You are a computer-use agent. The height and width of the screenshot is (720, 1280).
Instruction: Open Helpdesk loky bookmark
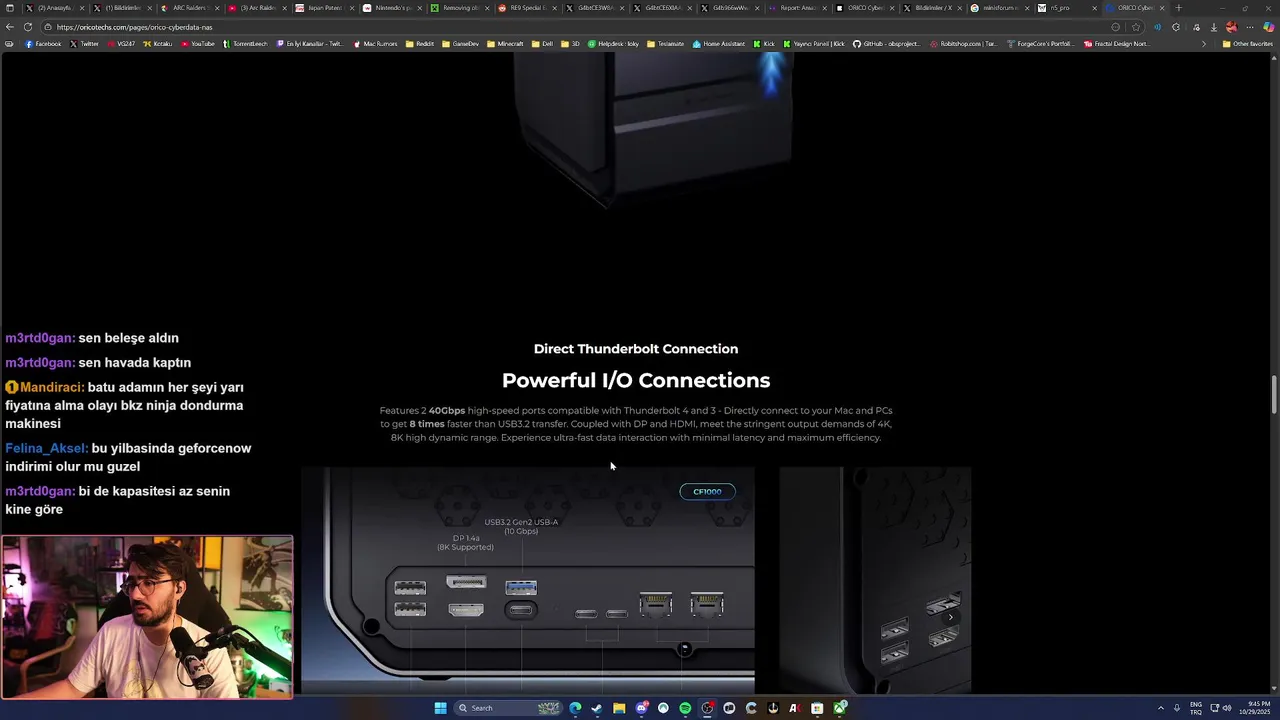[613, 44]
